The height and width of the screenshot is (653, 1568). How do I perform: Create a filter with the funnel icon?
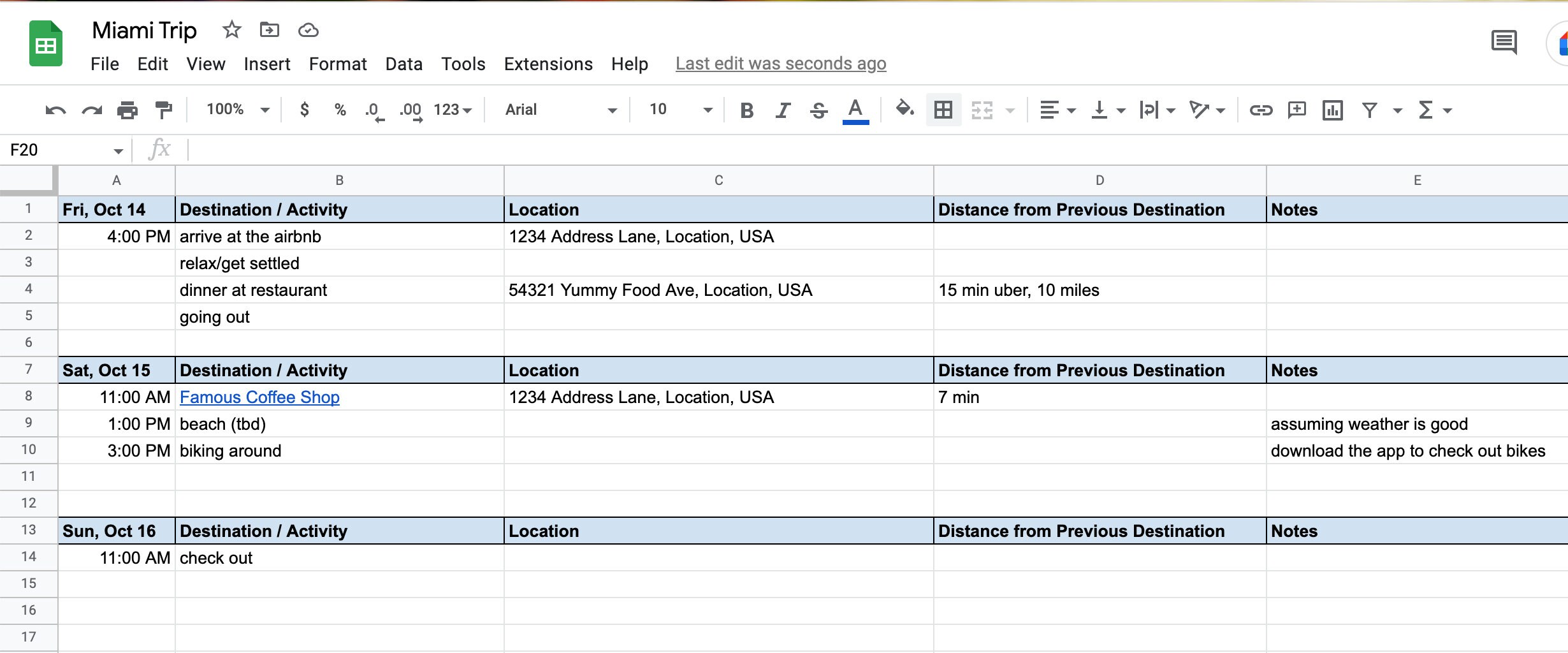(x=1369, y=110)
